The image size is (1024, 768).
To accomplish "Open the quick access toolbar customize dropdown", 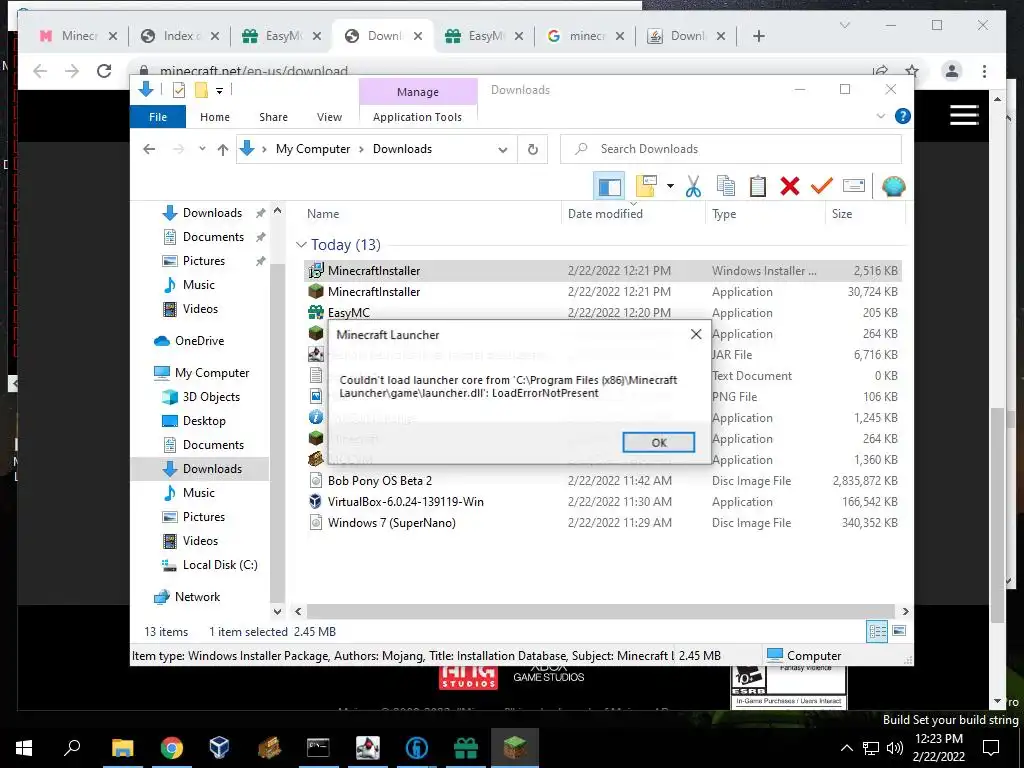I will click(x=219, y=91).
